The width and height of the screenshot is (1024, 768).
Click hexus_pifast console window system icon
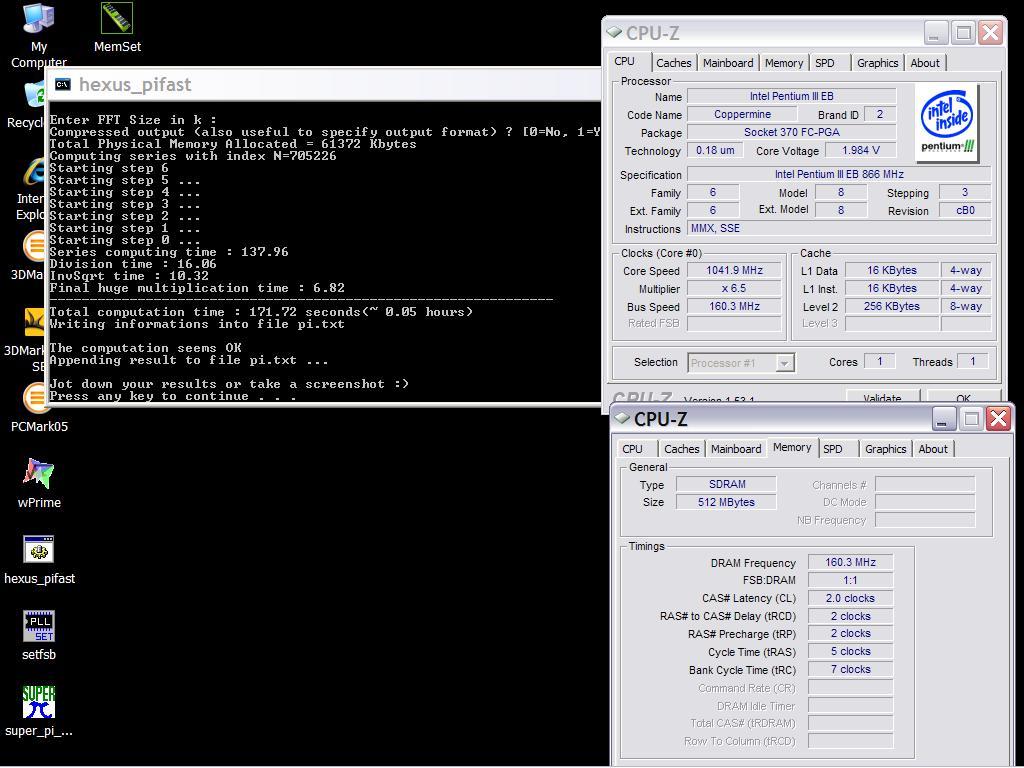[x=63, y=84]
